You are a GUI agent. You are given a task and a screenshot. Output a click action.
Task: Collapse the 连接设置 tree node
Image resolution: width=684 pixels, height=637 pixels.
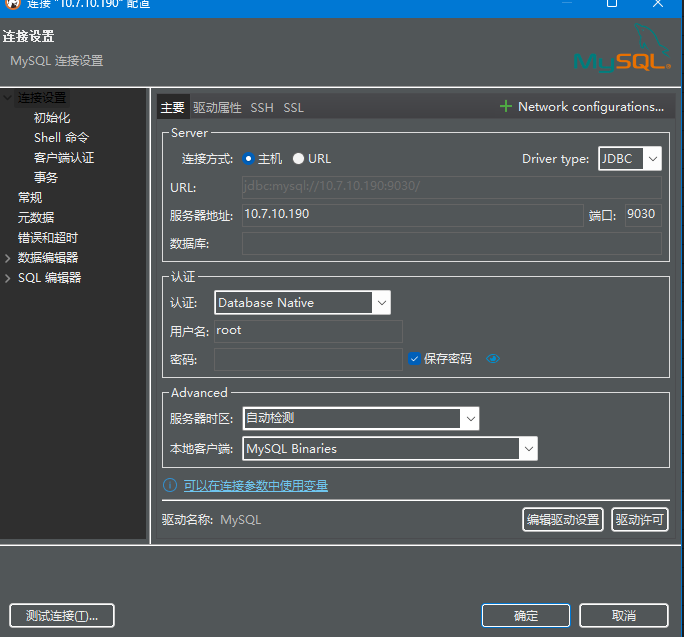click(7, 97)
